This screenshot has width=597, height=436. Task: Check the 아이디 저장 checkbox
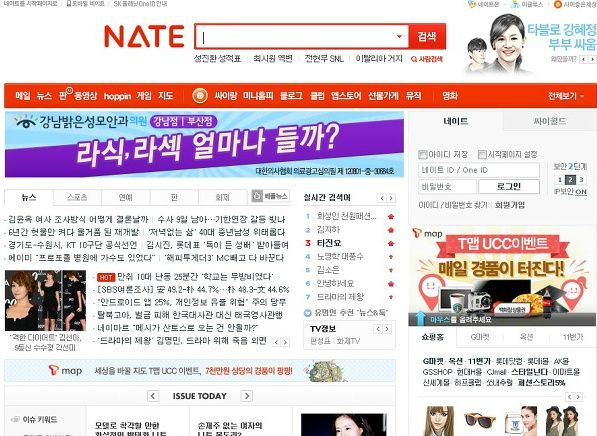tap(422, 155)
